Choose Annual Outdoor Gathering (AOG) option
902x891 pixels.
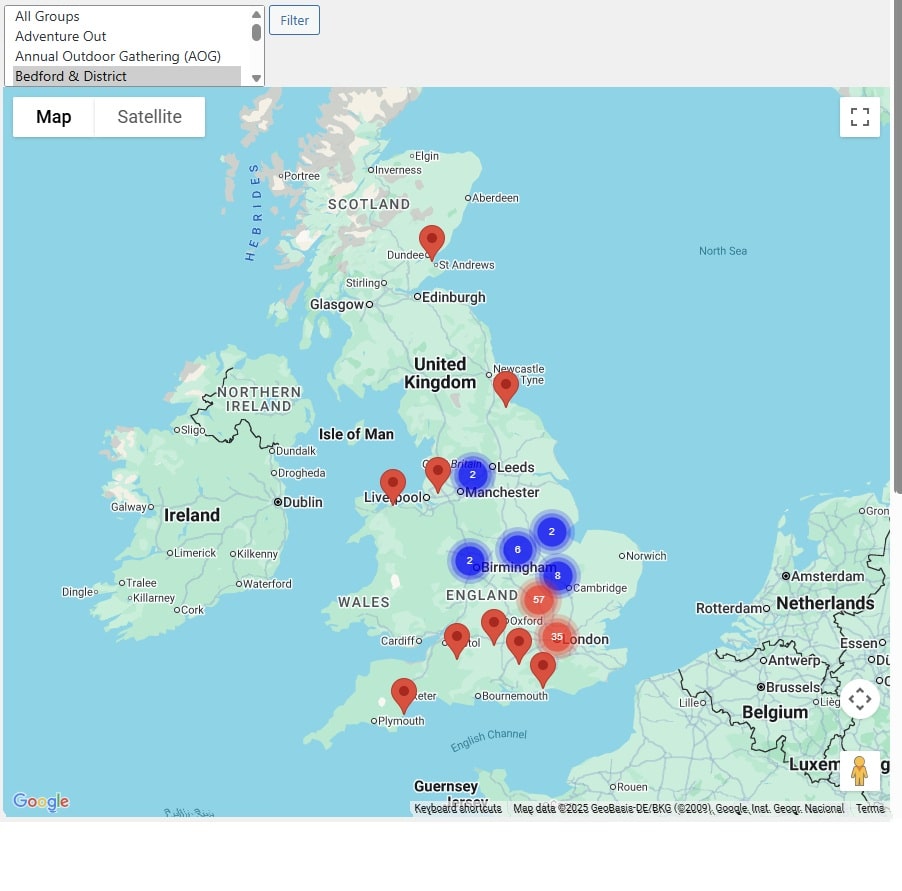117,56
